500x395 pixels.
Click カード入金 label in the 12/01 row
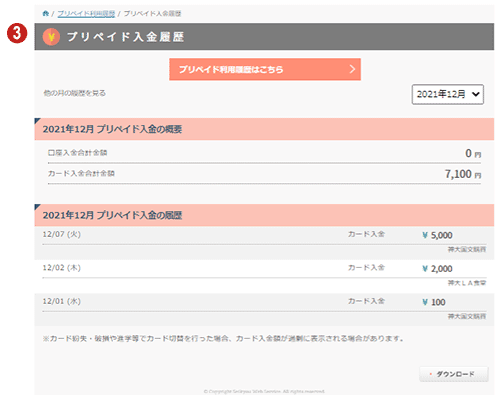tap(366, 301)
